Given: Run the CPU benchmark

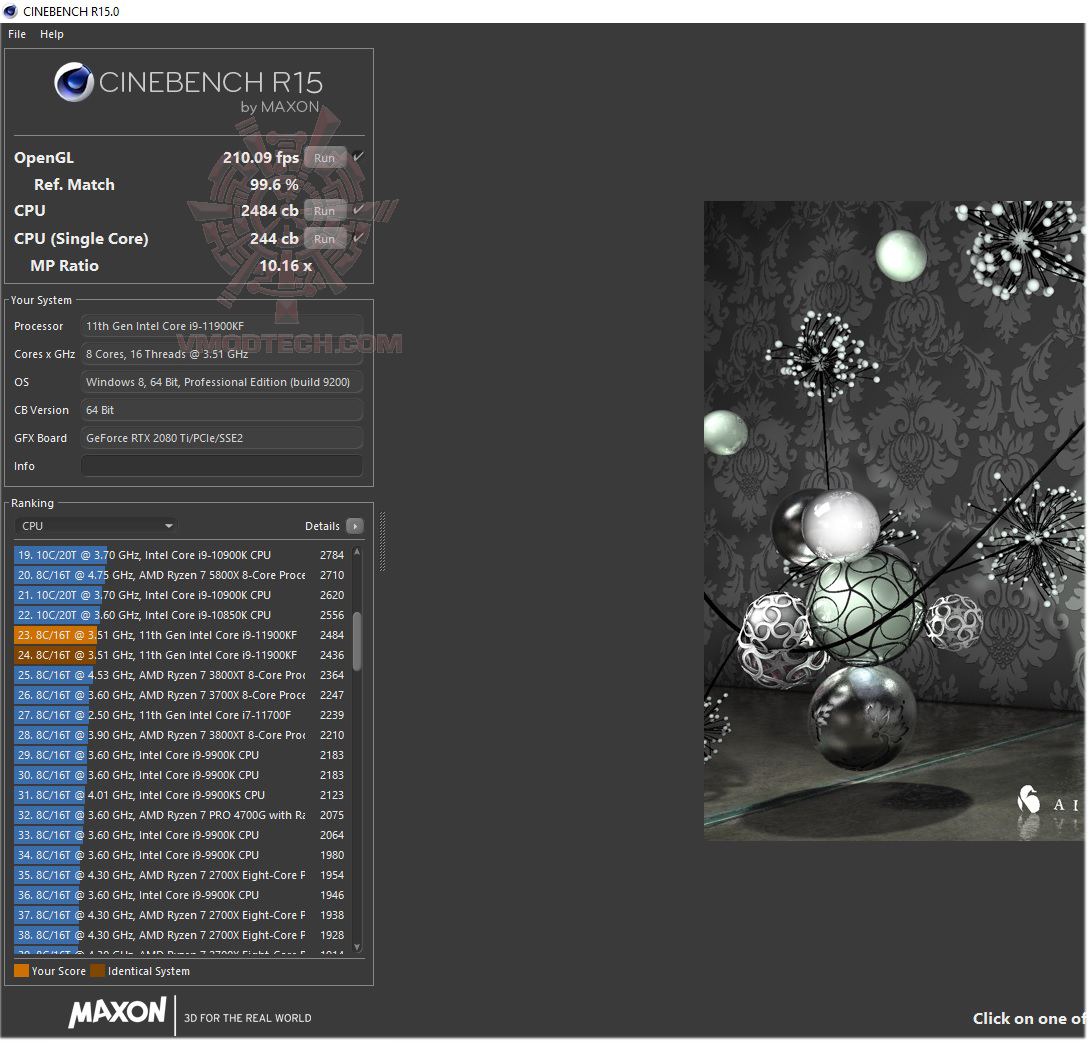Looking at the screenshot, I should click(x=324, y=210).
